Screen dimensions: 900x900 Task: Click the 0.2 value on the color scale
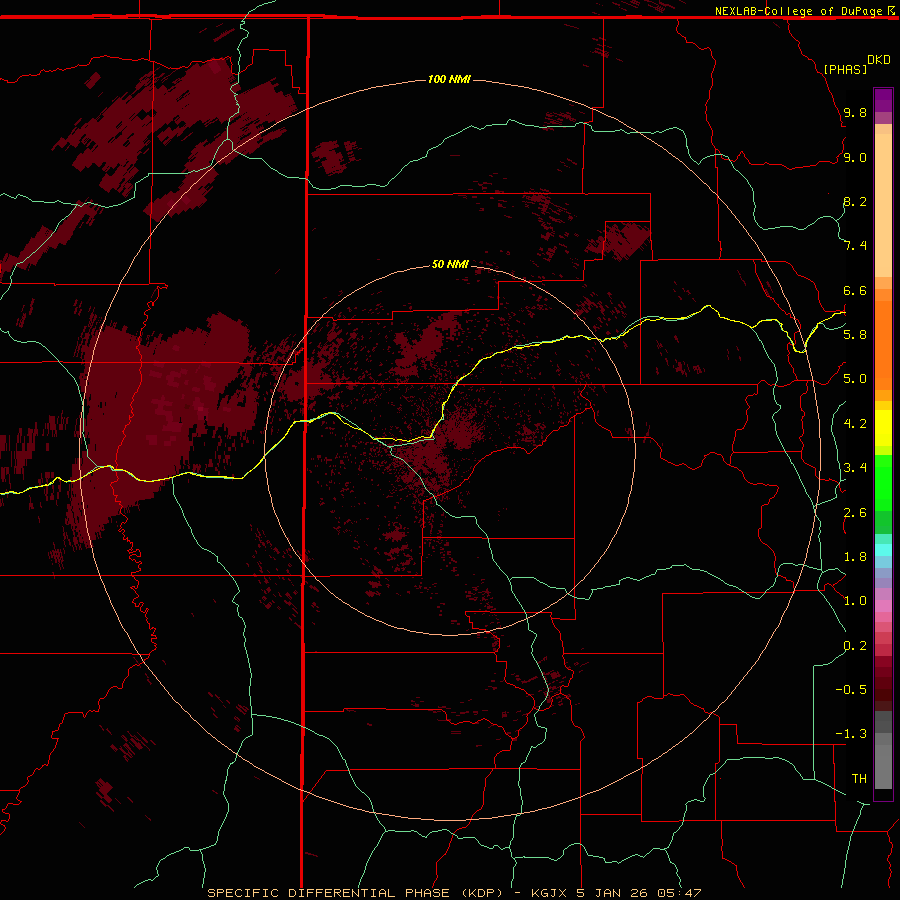855,646
